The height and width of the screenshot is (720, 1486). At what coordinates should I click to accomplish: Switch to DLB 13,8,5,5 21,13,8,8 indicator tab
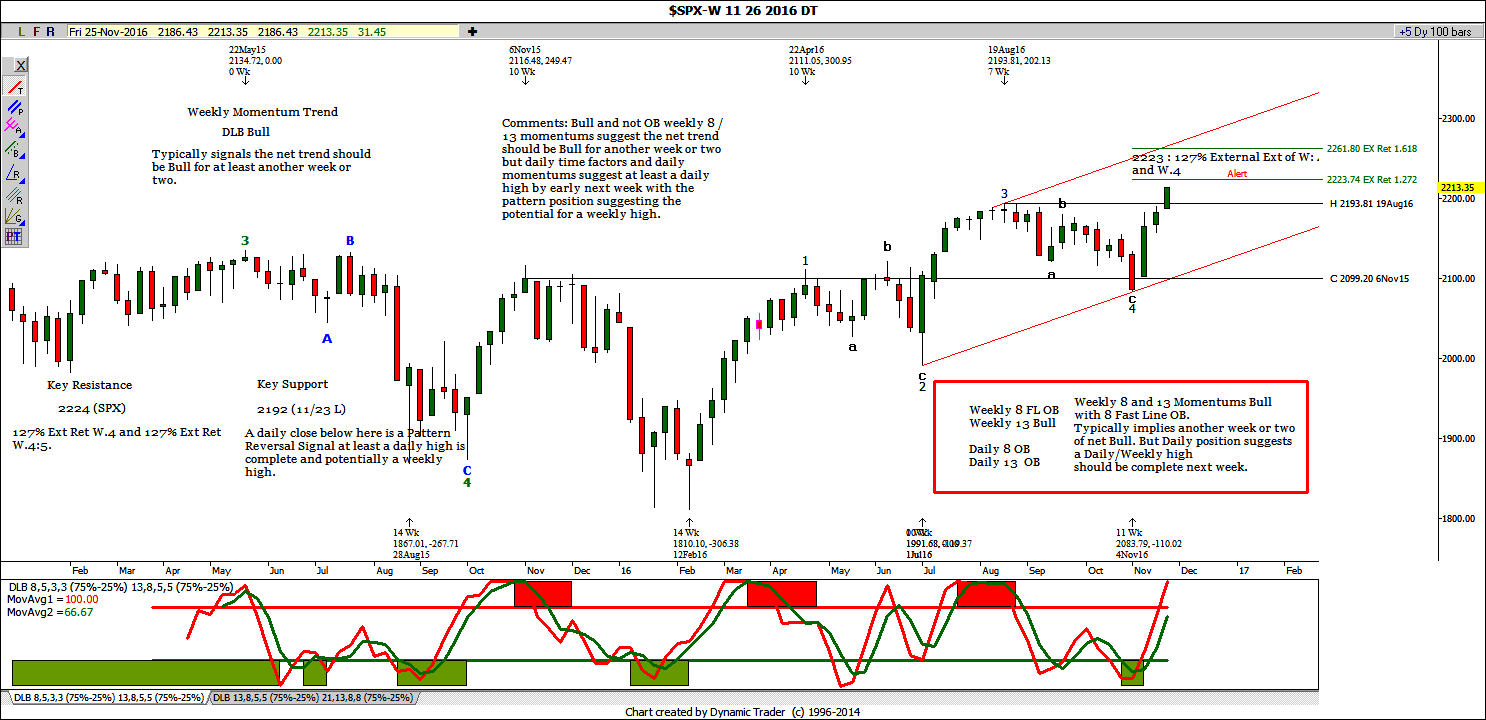pos(313,697)
